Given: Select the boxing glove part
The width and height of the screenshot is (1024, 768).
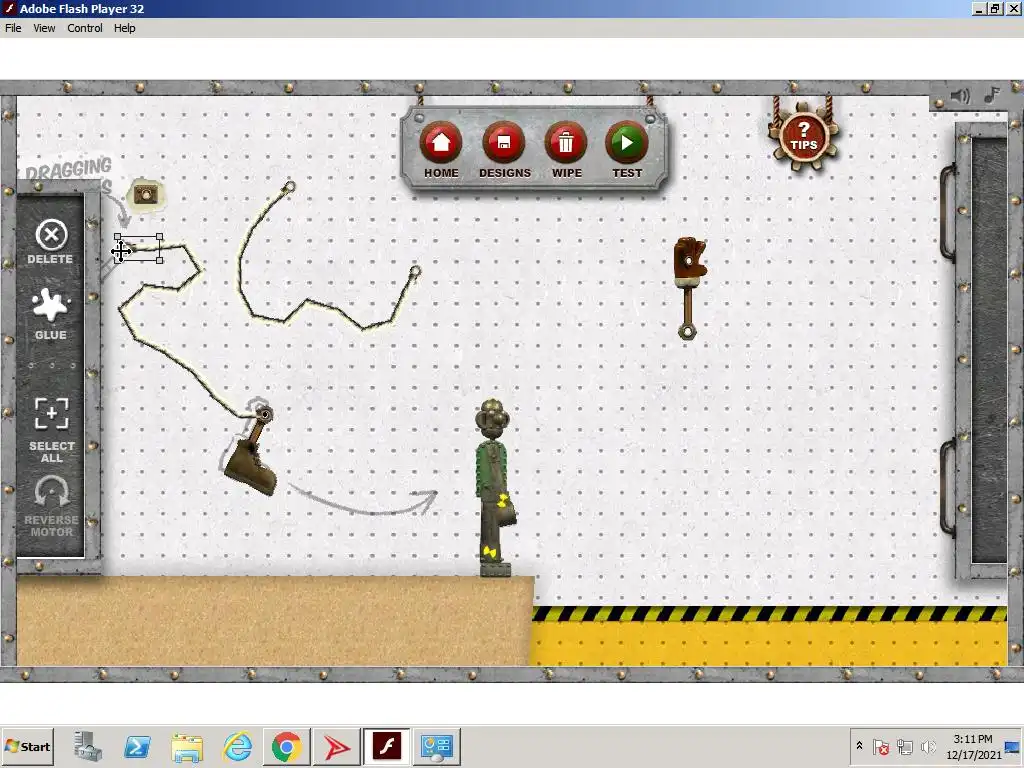Looking at the screenshot, I should pos(690,259).
